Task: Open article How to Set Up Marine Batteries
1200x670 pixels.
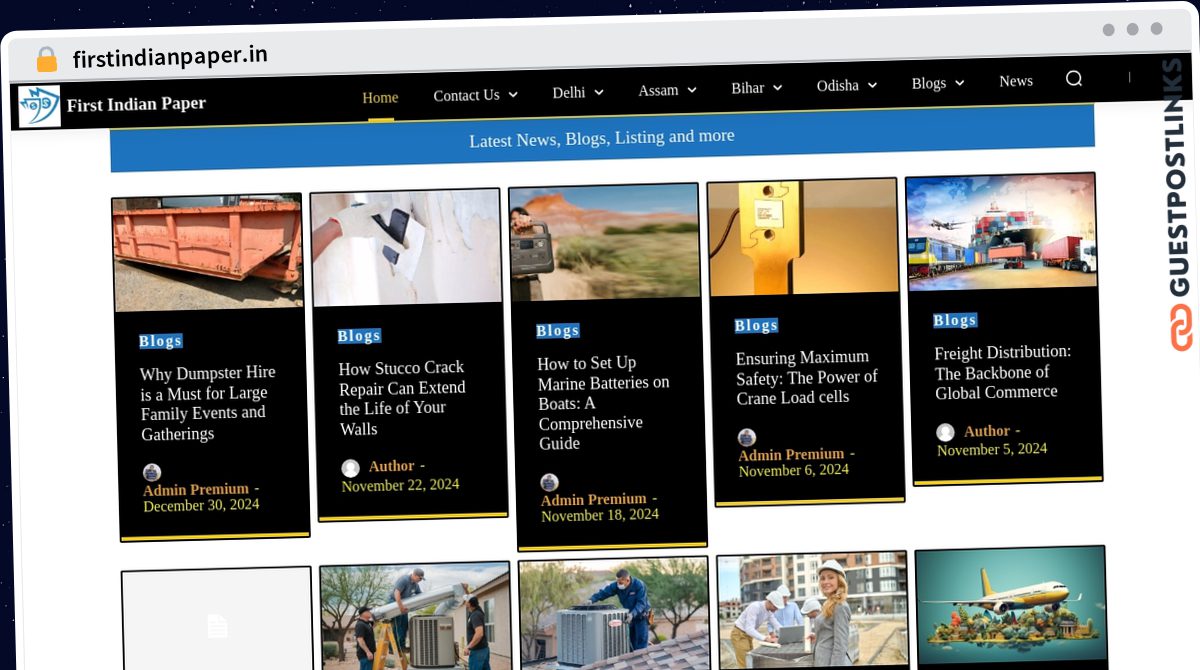Action: [x=603, y=403]
